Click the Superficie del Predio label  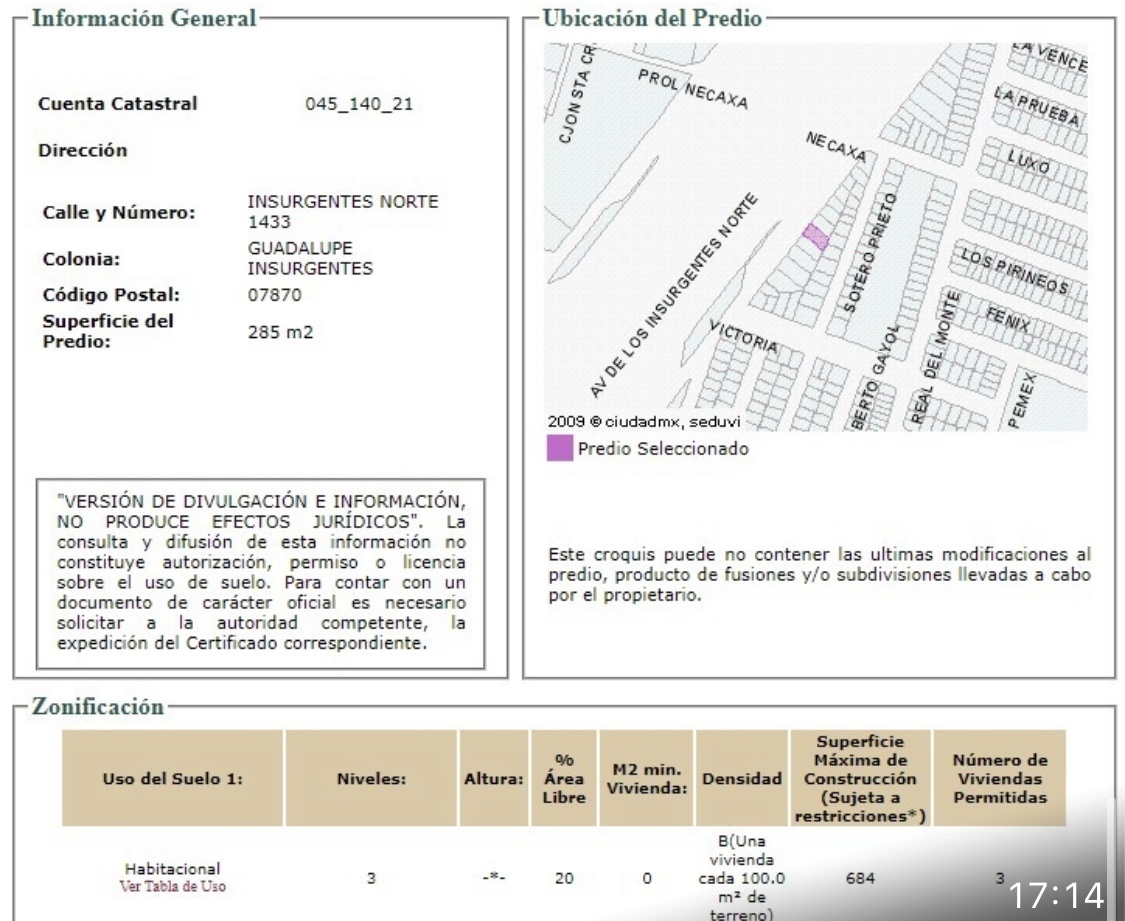tap(108, 331)
